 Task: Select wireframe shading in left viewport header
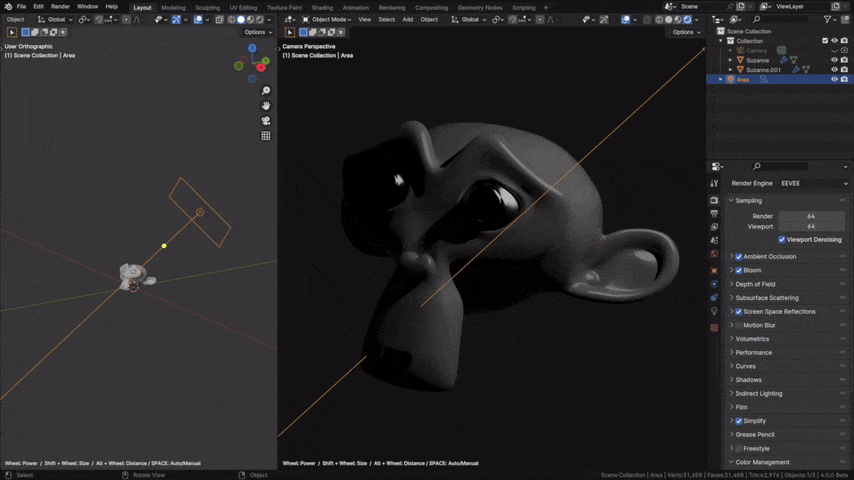pyautogui.click(x=231, y=20)
